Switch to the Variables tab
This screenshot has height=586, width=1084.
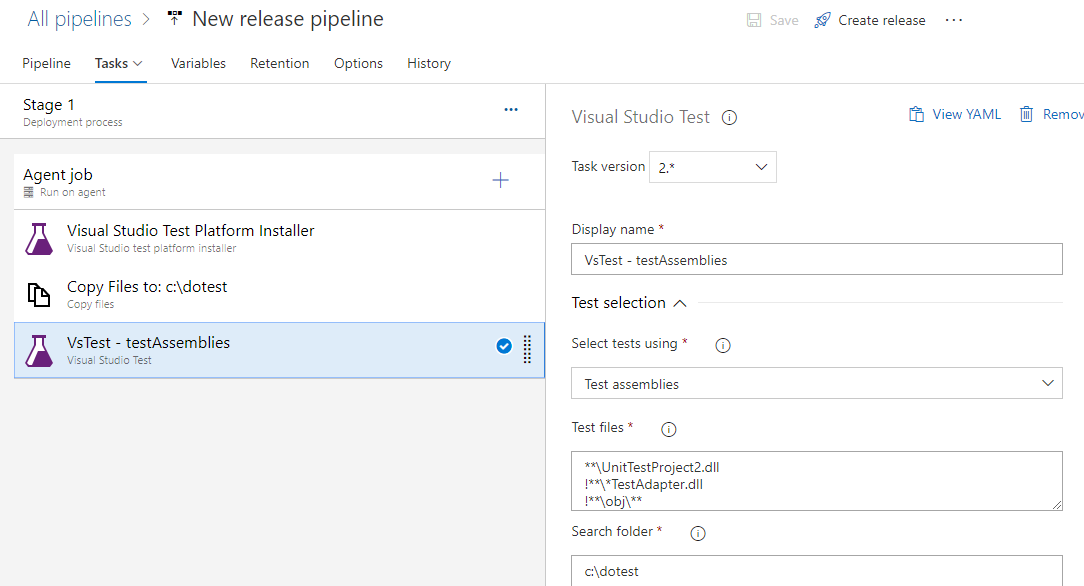tap(198, 63)
